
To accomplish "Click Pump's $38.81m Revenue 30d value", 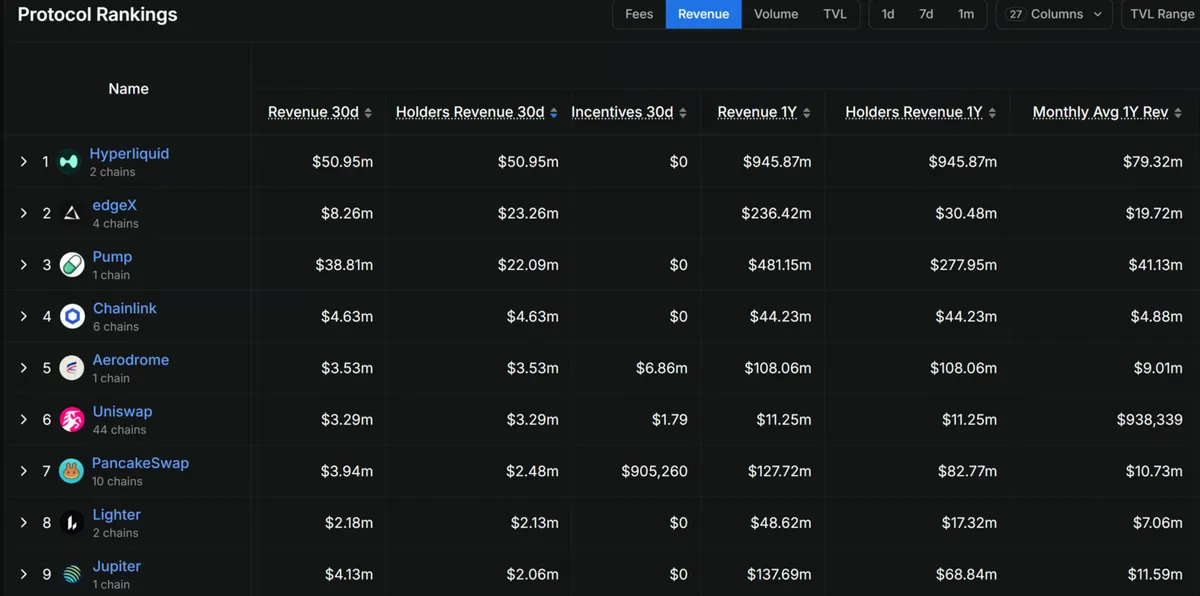I will (344, 264).
